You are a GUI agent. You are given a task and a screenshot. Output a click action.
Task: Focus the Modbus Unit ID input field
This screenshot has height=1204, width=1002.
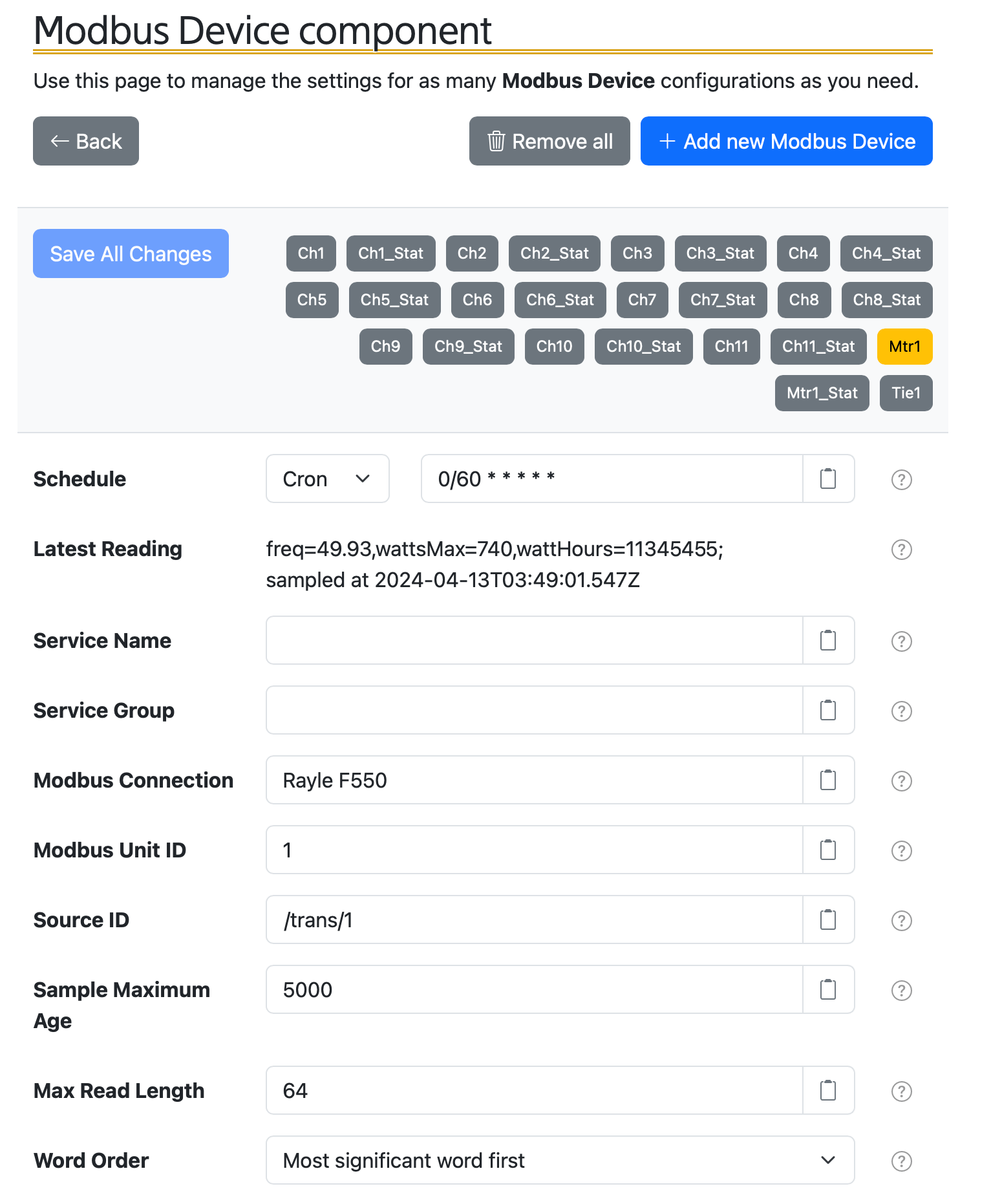coord(535,850)
